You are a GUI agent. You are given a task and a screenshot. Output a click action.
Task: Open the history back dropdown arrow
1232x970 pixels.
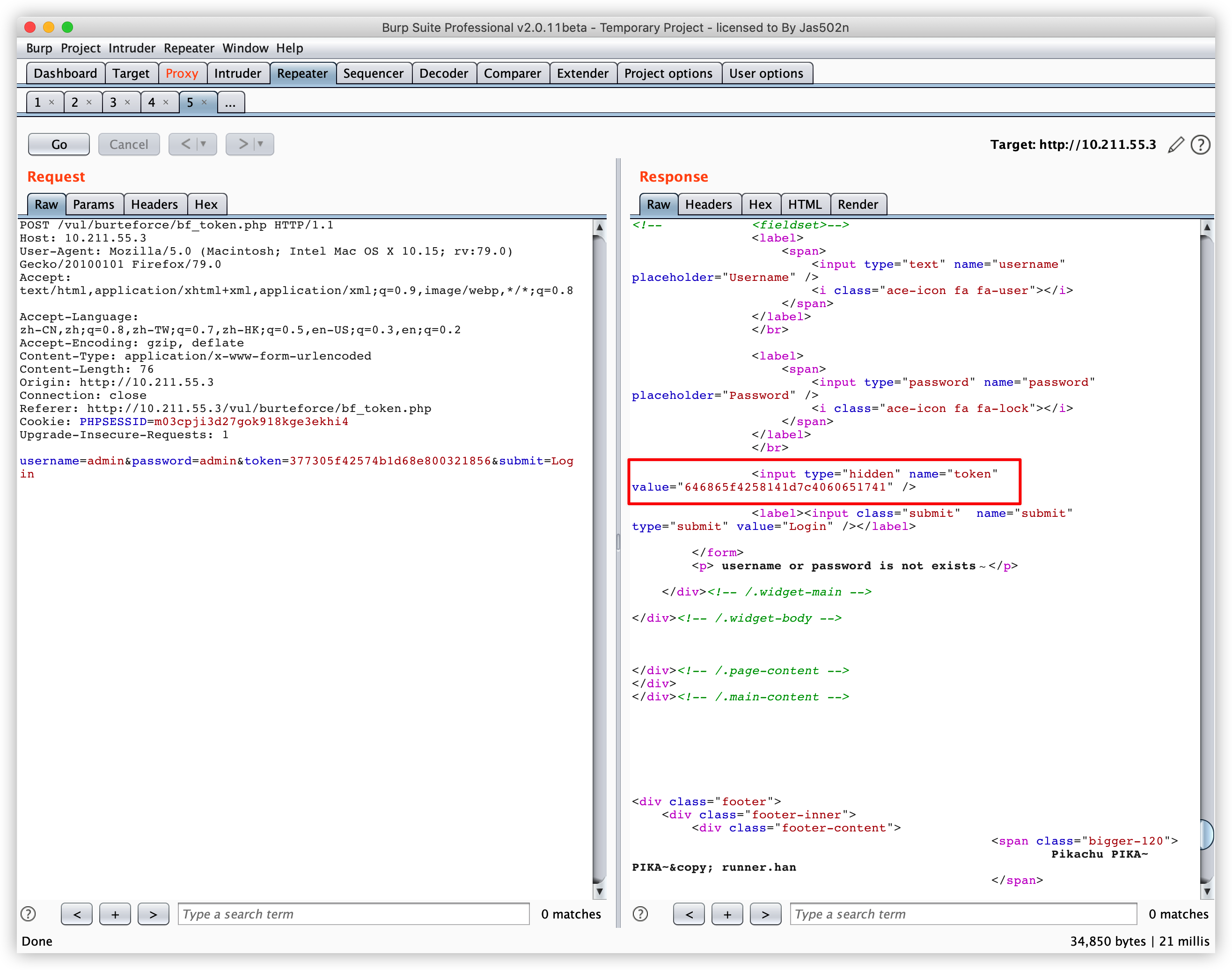tap(203, 144)
